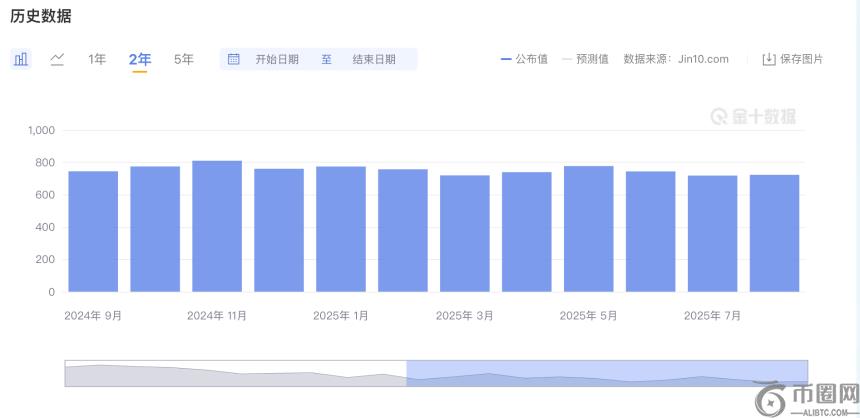Click the 2024年 11月 tallest bar

click(217, 227)
